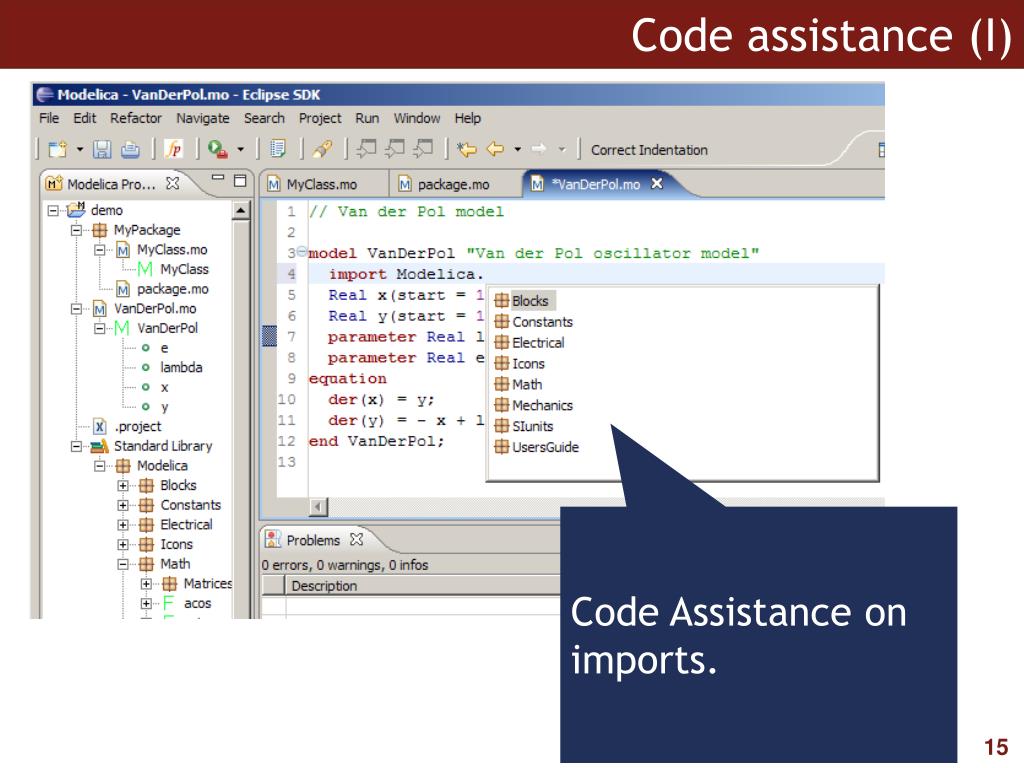Click the editor horizontal scroll-left arrow
The image size is (1024, 768).
pos(318,506)
